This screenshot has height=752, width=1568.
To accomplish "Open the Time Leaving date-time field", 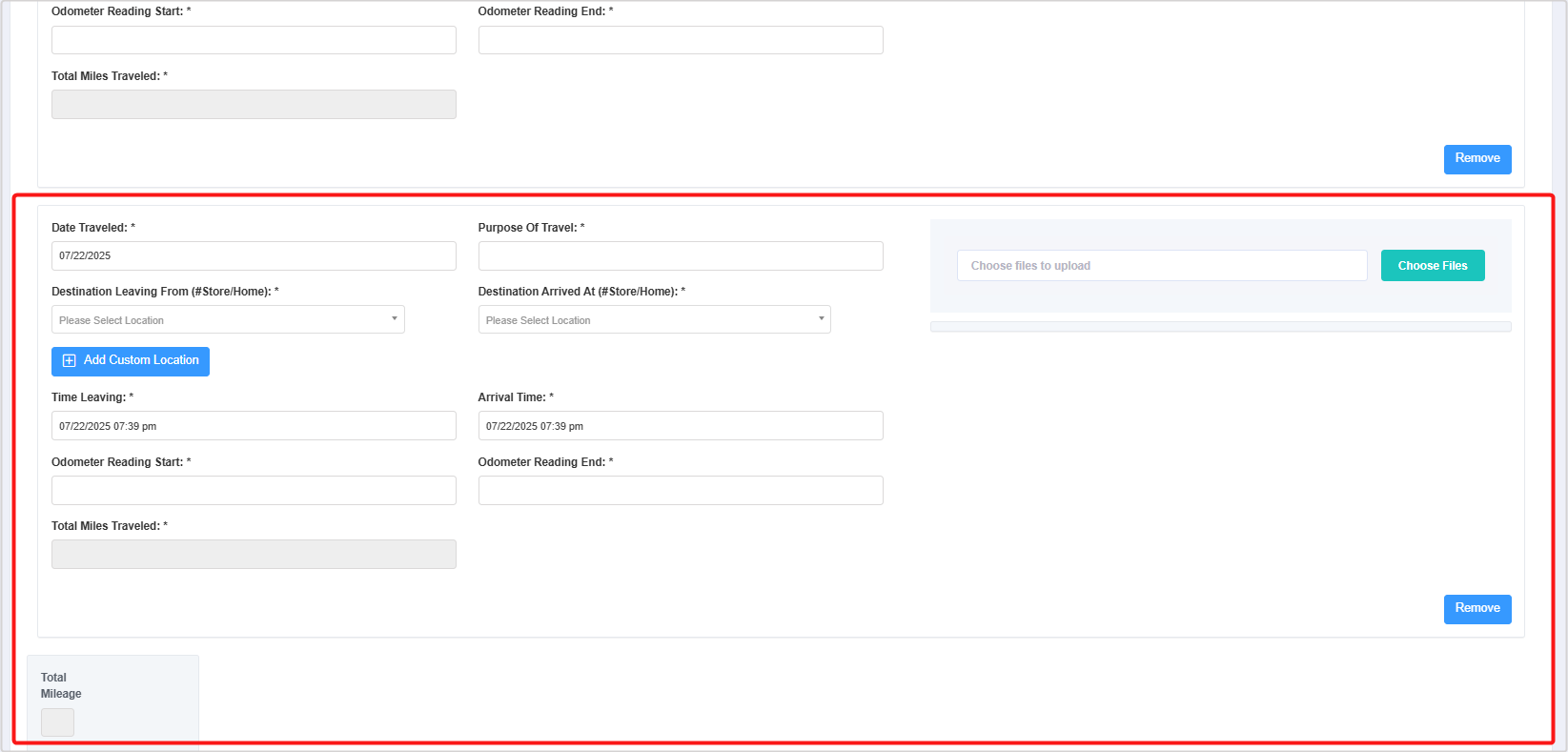I will click(x=254, y=426).
